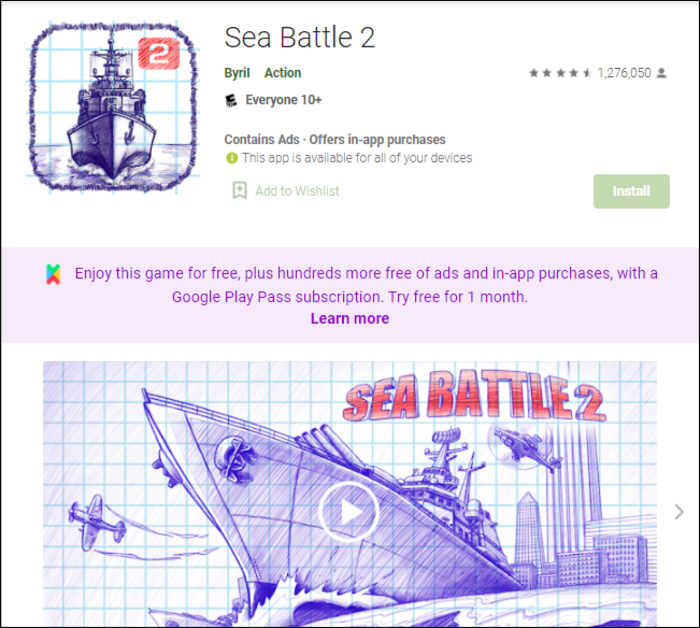
Task: Click the Everyone 10+ content rating text
Action: pyautogui.click(x=283, y=100)
